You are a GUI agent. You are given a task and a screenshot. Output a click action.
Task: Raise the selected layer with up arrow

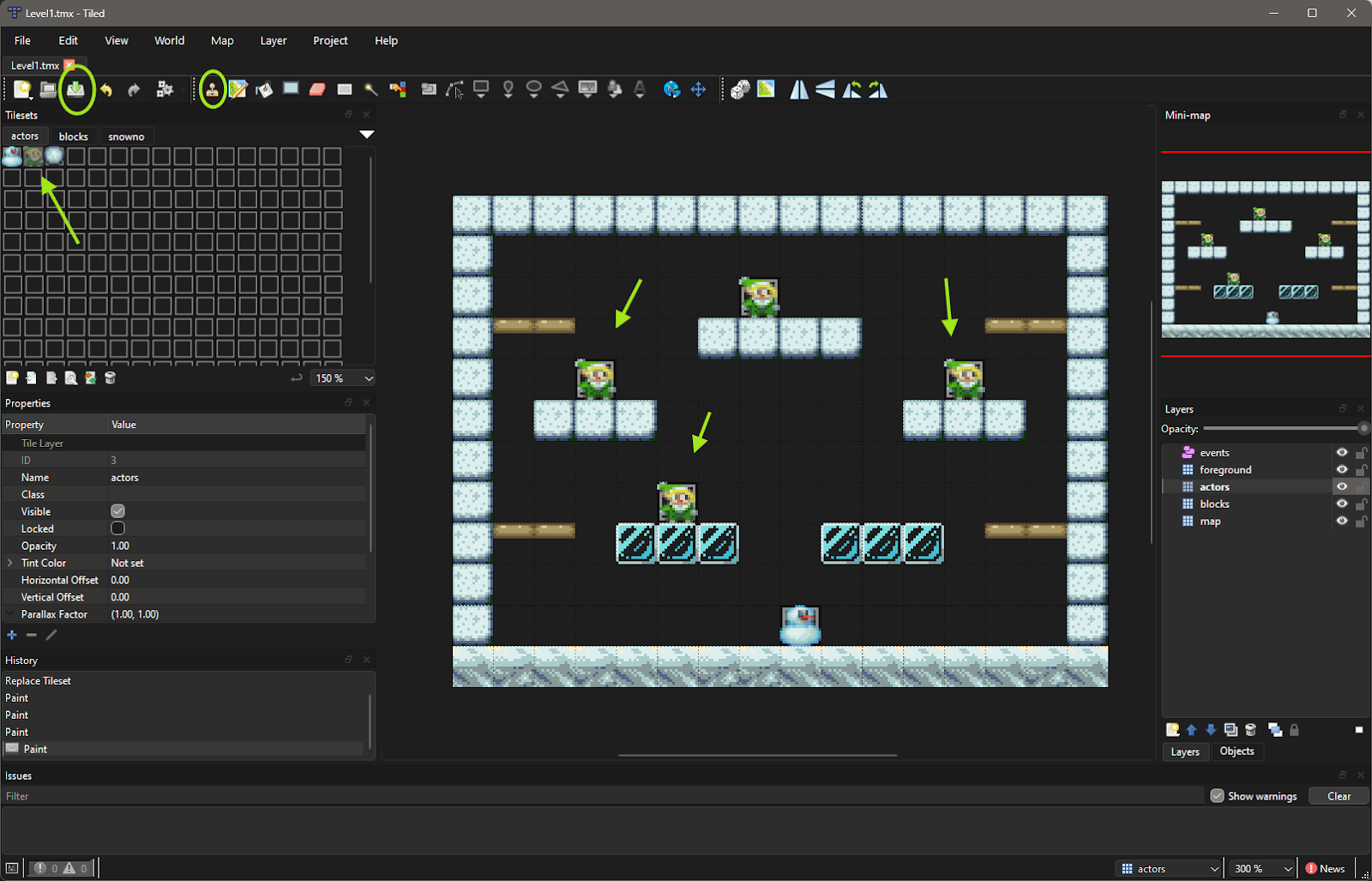[1192, 730]
